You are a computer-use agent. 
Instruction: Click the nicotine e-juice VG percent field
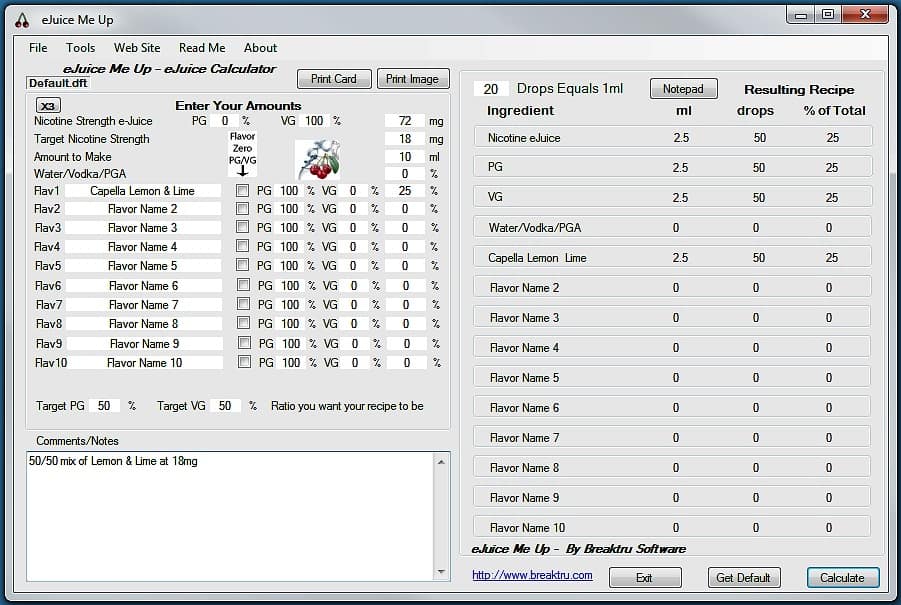(x=314, y=121)
